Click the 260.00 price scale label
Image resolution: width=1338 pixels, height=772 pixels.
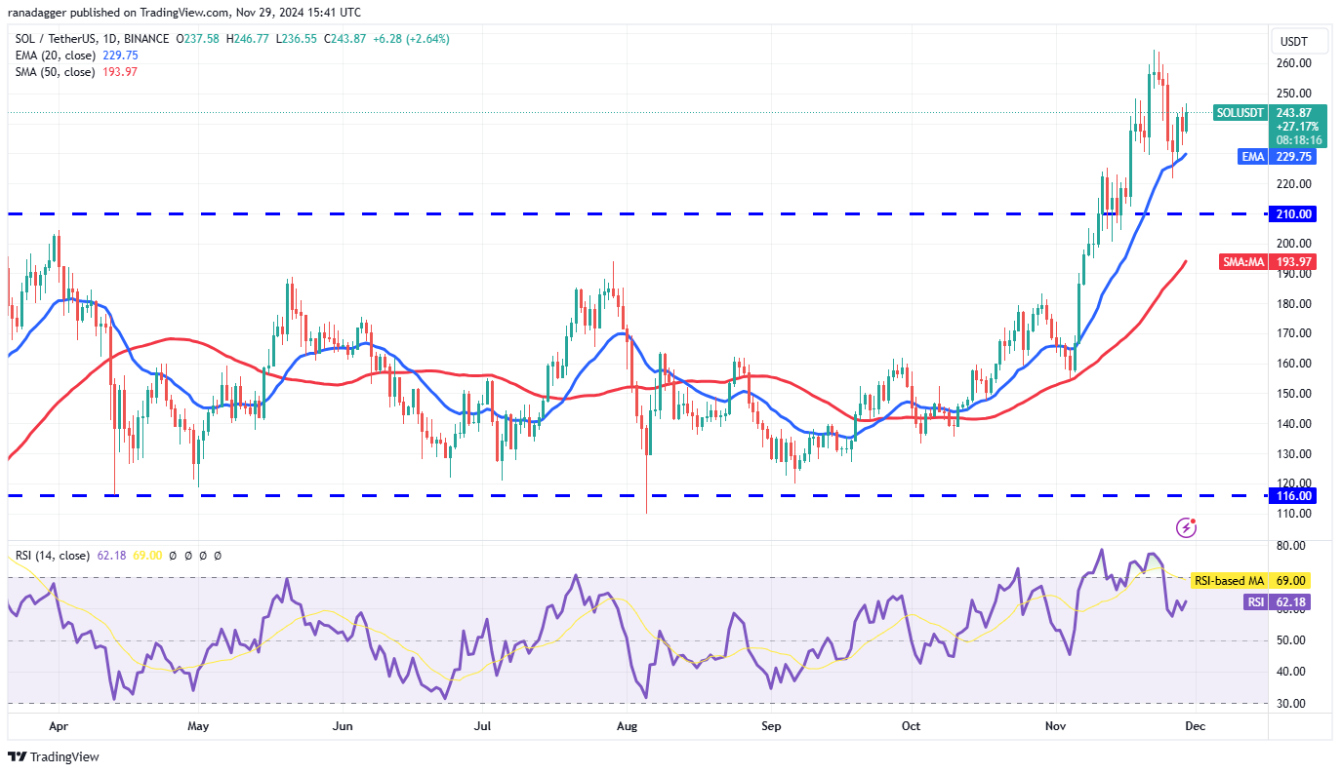[1292, 63]
